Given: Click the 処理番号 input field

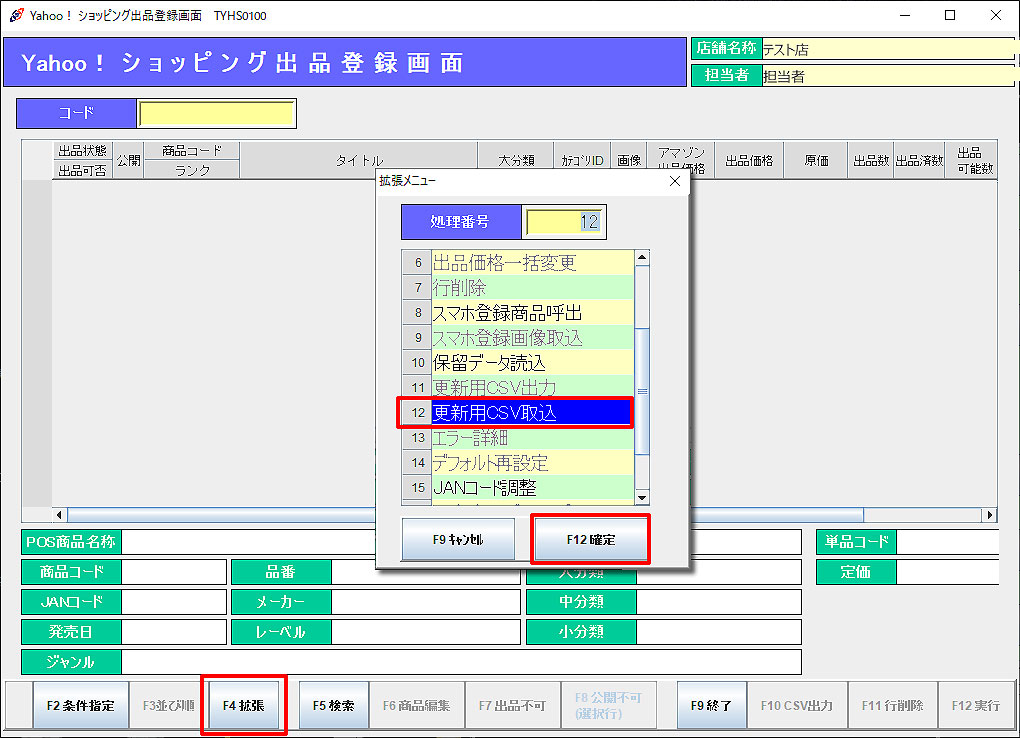Looking at the screenshot, I should click(565, 222).
